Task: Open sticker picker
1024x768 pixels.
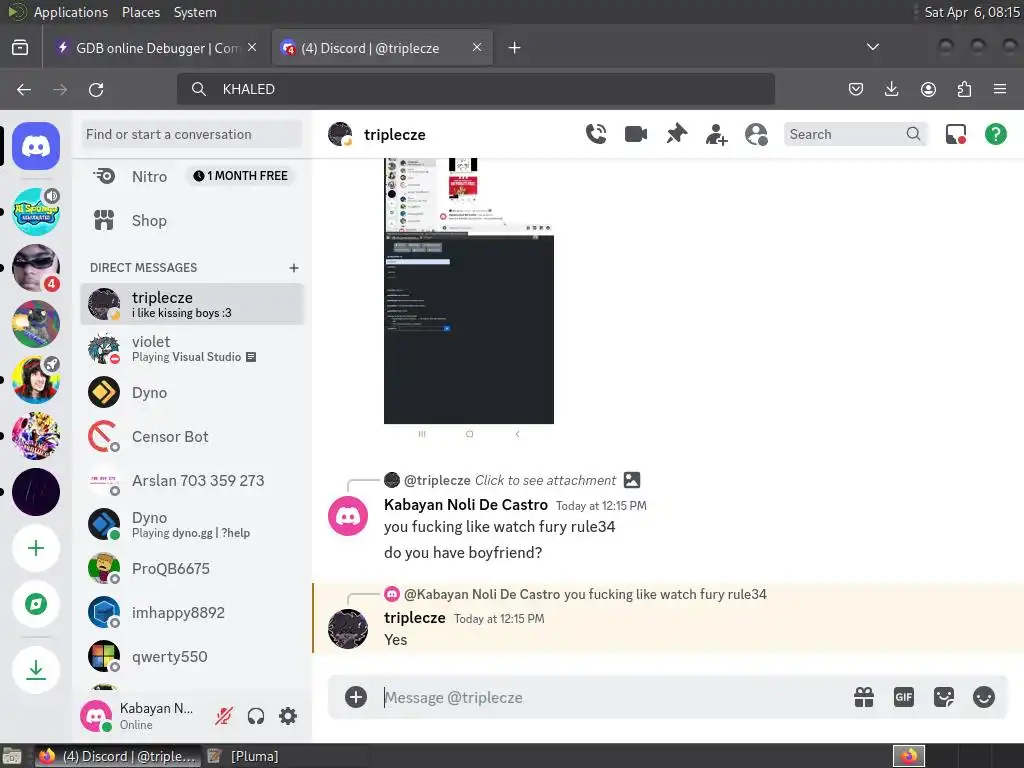Action: tap(944, 697)
